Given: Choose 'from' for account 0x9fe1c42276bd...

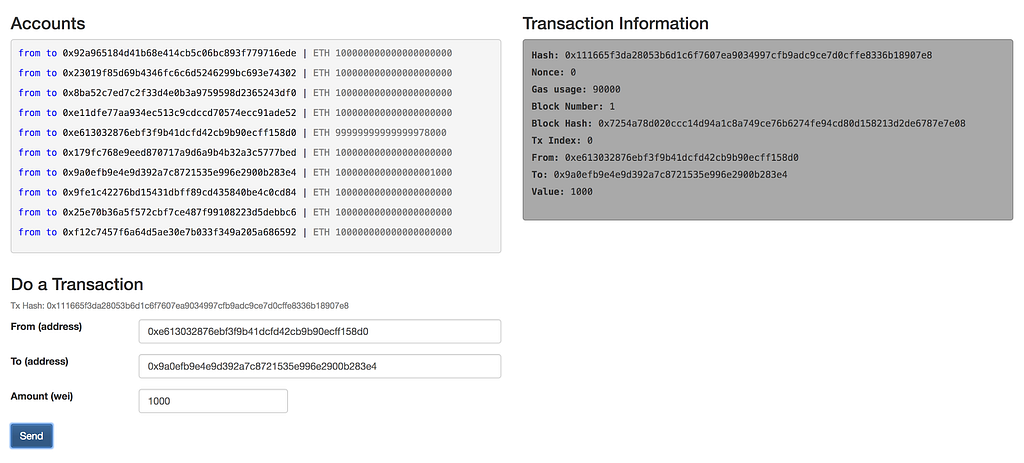Looking at the screenshot, I should (29, 193).
